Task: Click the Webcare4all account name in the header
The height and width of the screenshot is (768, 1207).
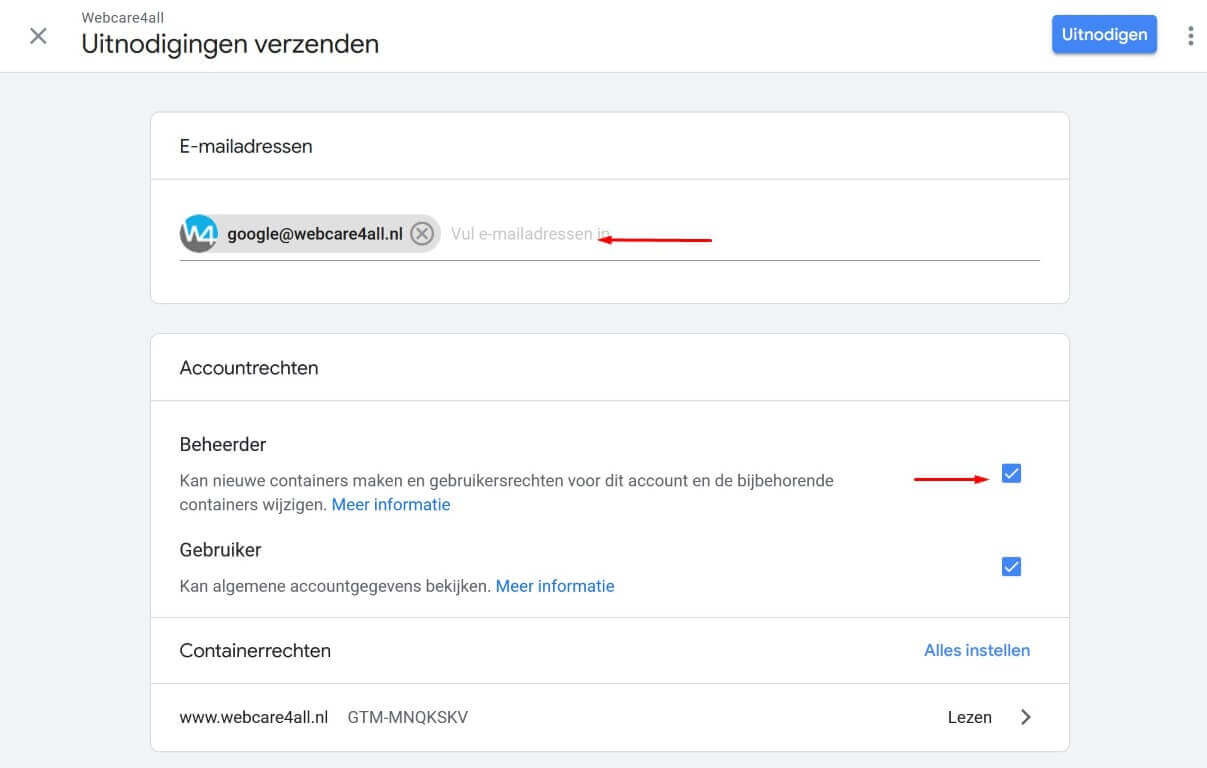Action: click(x=124, y=17)
